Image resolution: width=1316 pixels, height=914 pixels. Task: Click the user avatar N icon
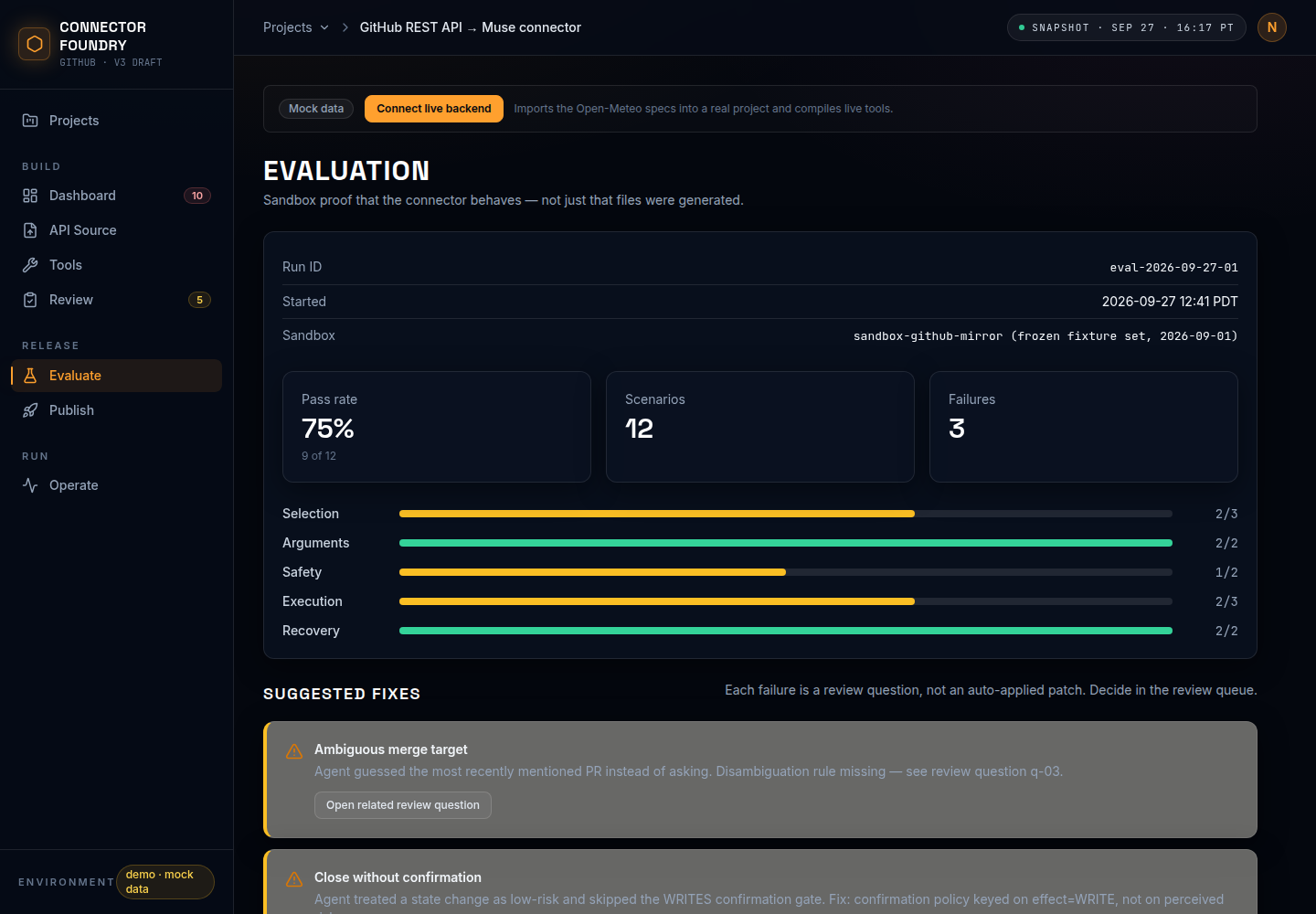click(x=1272, y=27)
